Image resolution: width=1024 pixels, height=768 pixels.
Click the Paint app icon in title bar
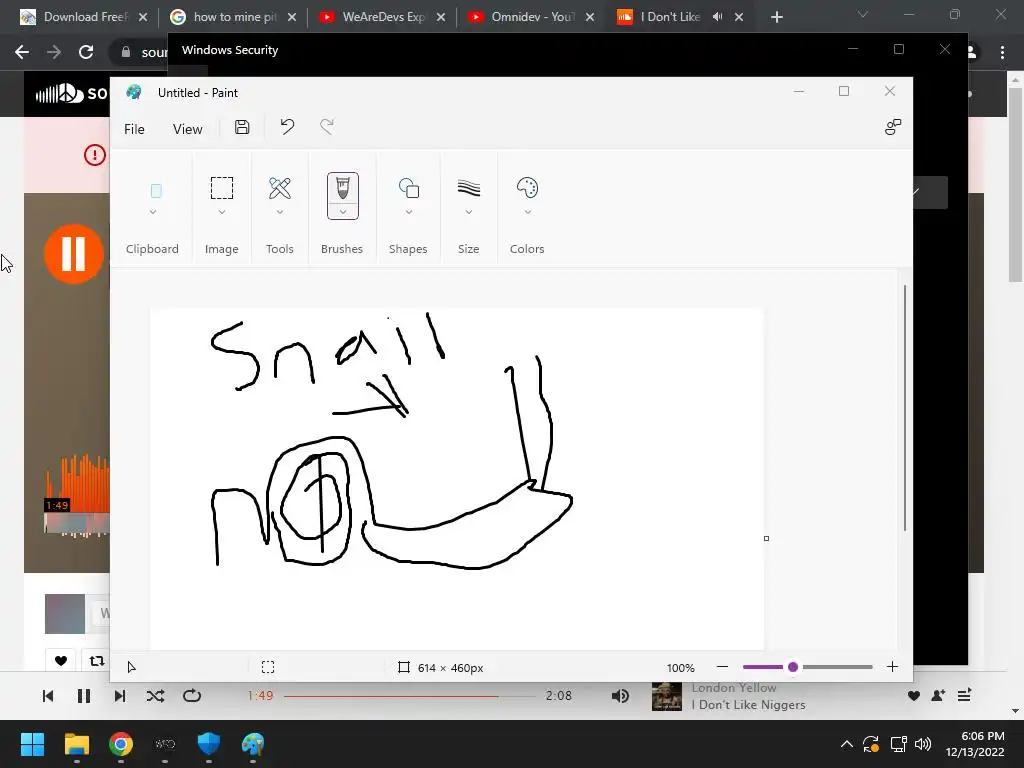pos(134,92)
